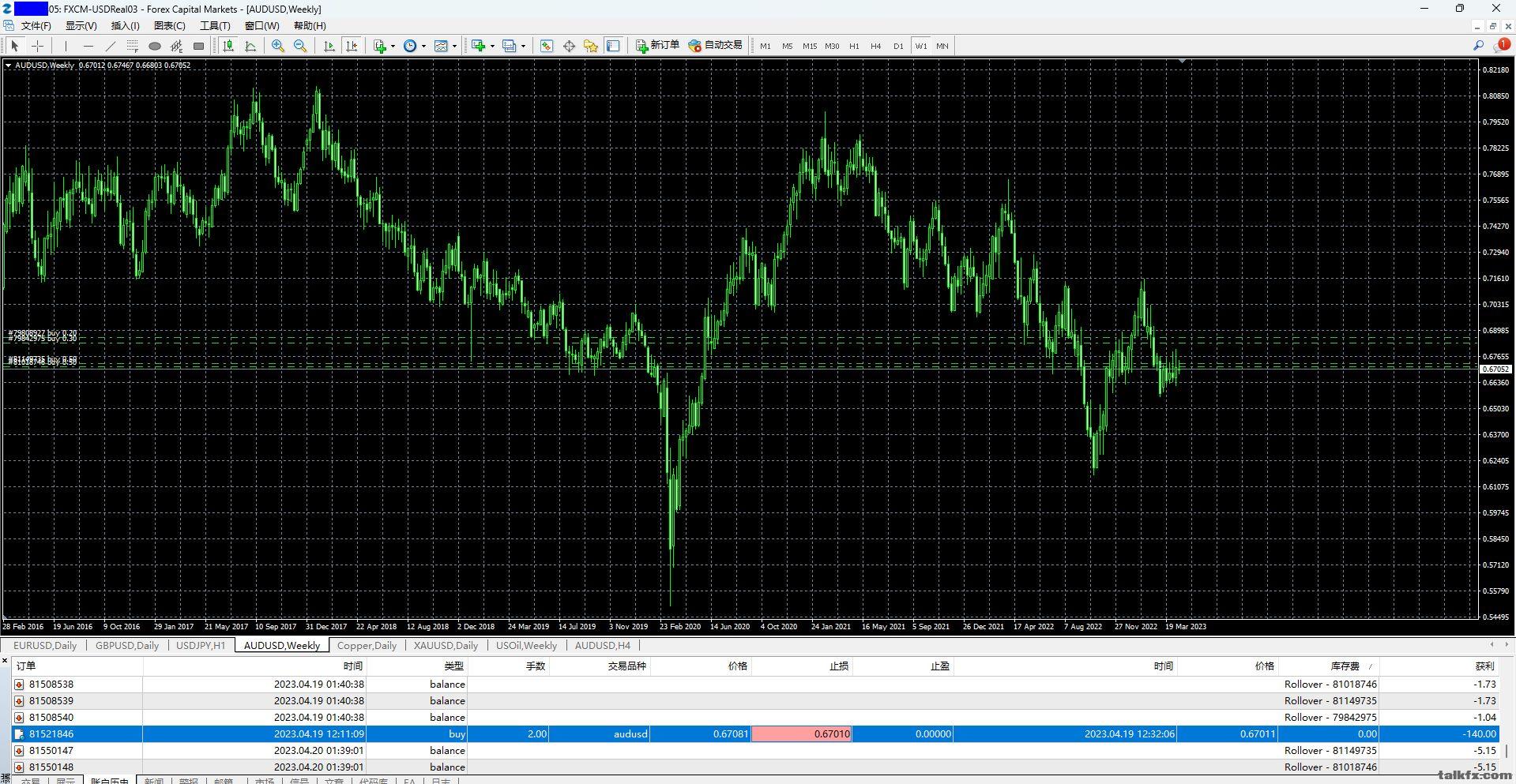Toggle chart auto scroll
This screenshot has width=1516, height=784.
point(329,46)
